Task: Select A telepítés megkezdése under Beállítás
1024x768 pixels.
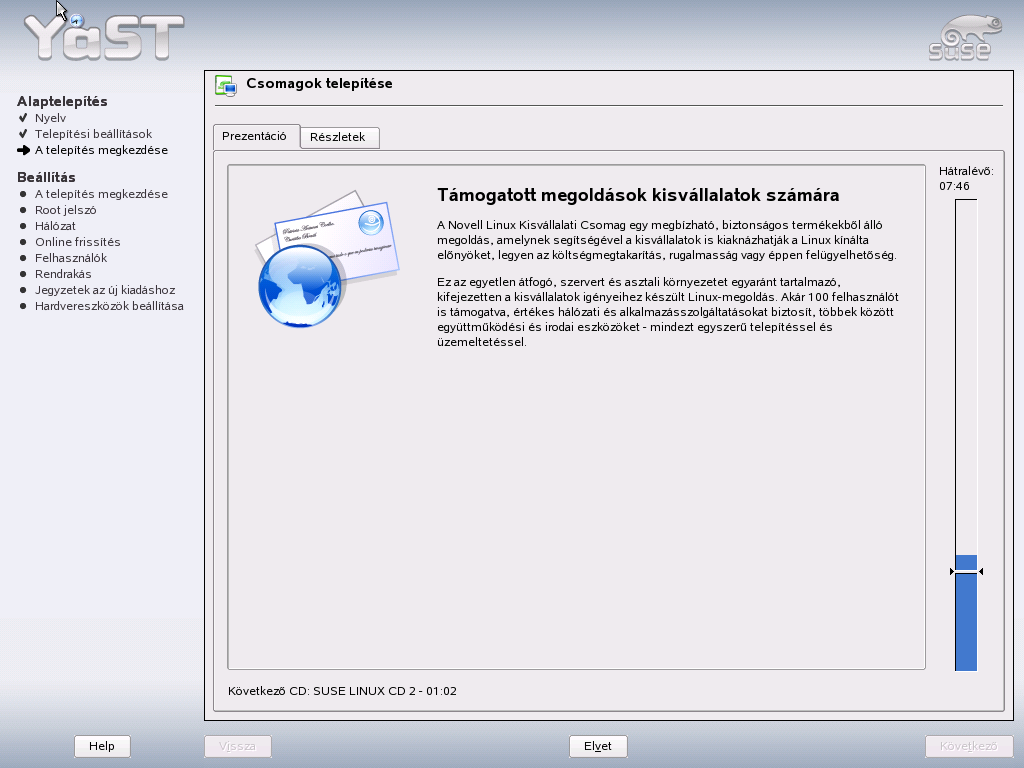Action: click(101, 194)
